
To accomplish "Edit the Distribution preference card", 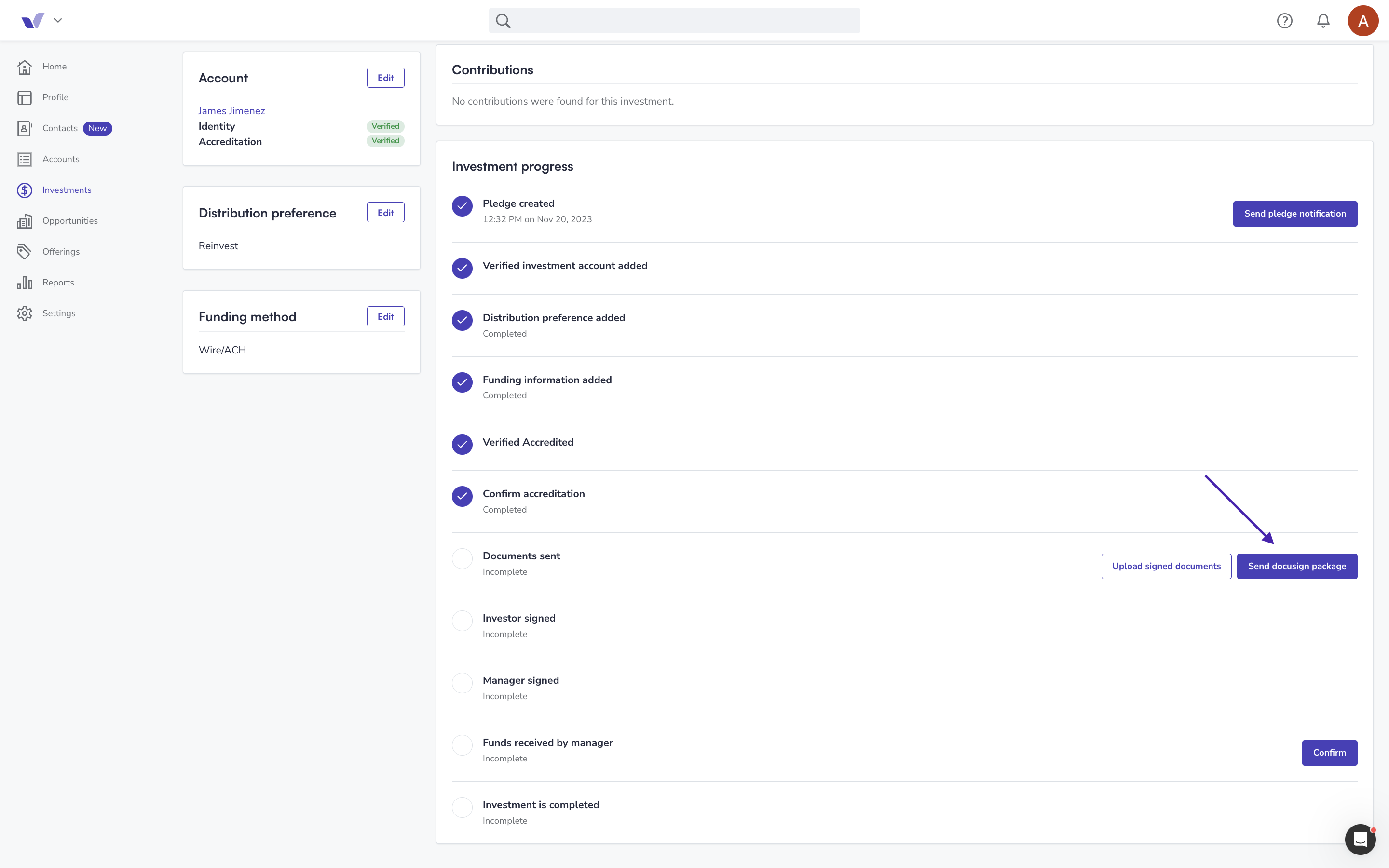I will pos(385,213).
